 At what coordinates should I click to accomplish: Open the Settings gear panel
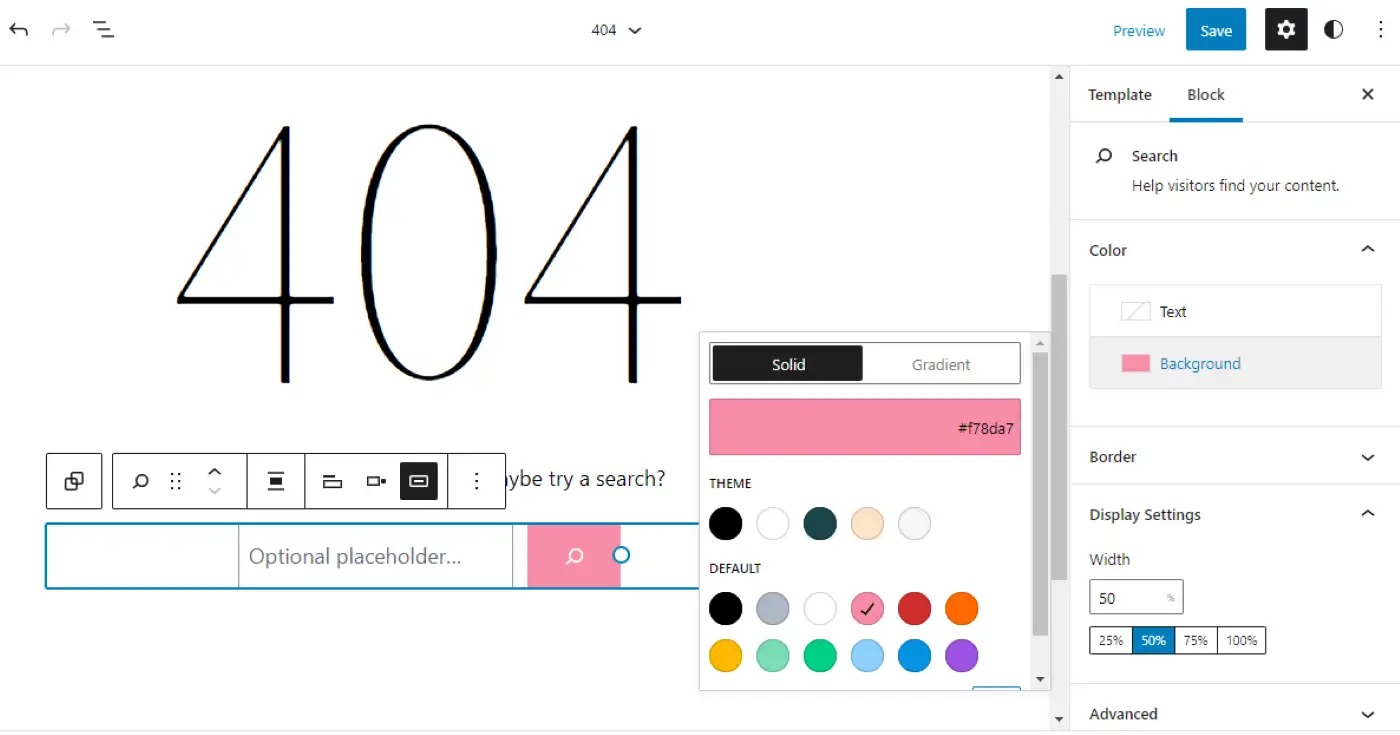click(x=1286, y=30)
